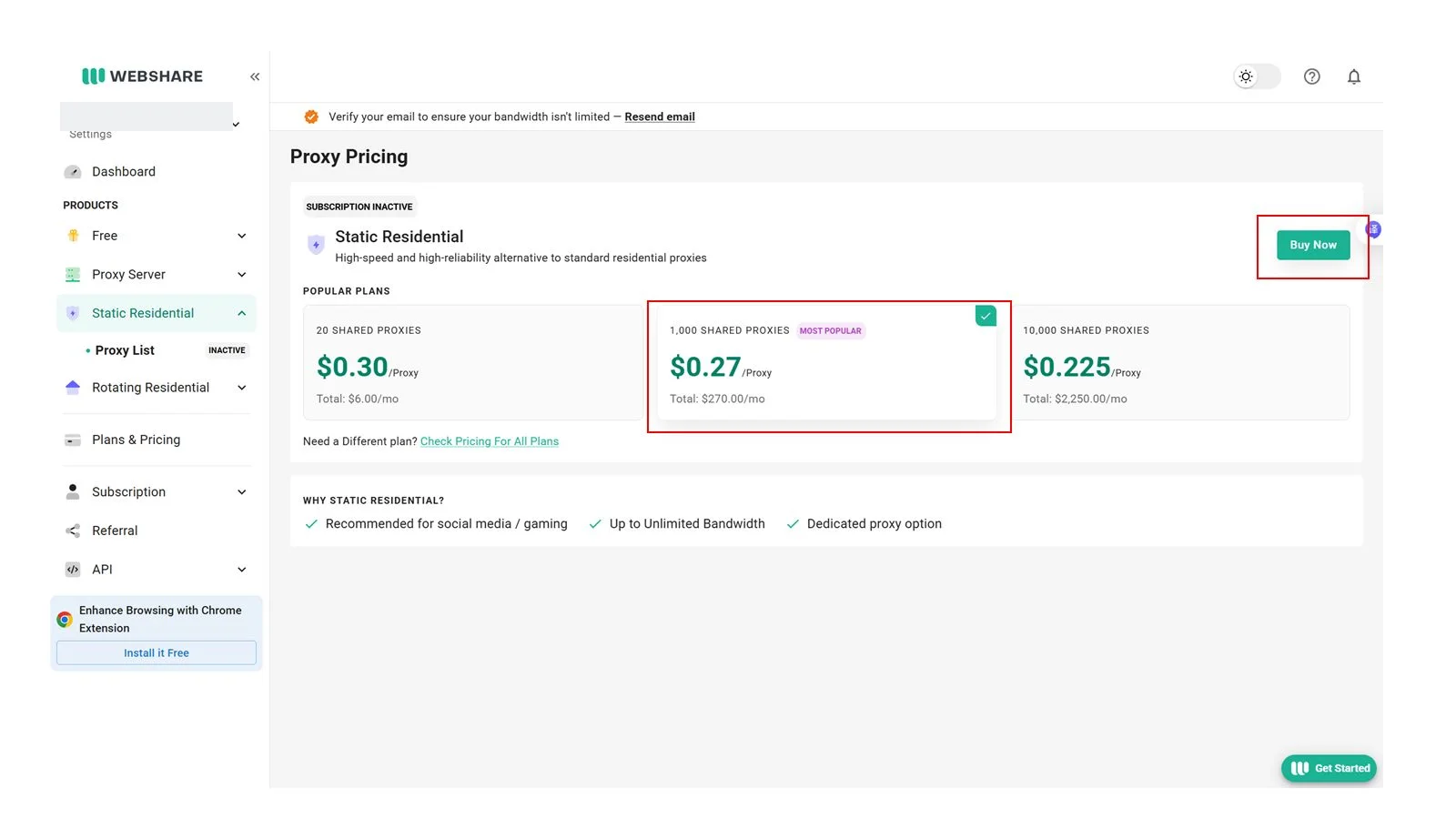
Task: Toggle the light/dark theme switch
Action: (1257, 76)
